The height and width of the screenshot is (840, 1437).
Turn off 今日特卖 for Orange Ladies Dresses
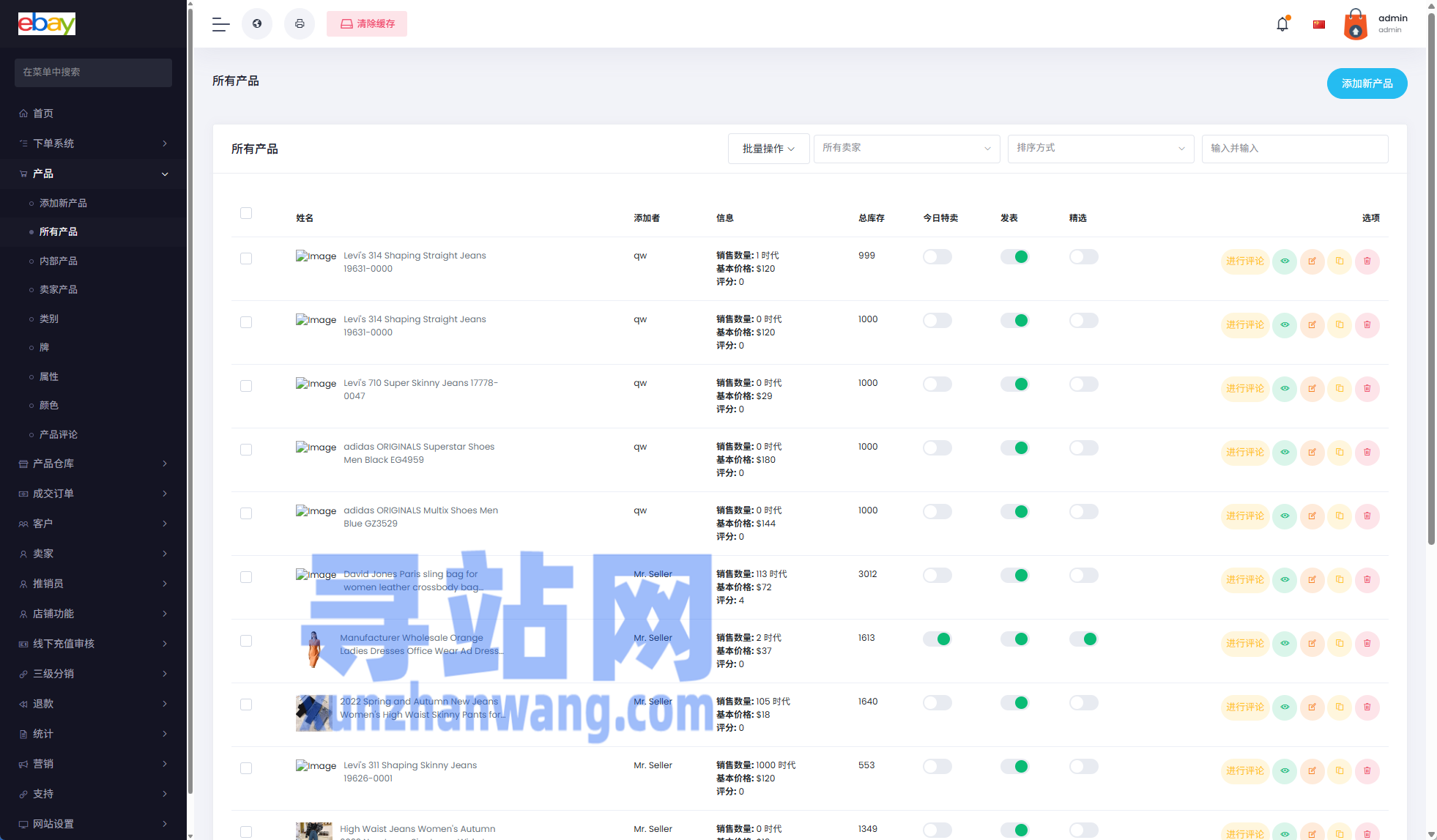coord(937,639)
